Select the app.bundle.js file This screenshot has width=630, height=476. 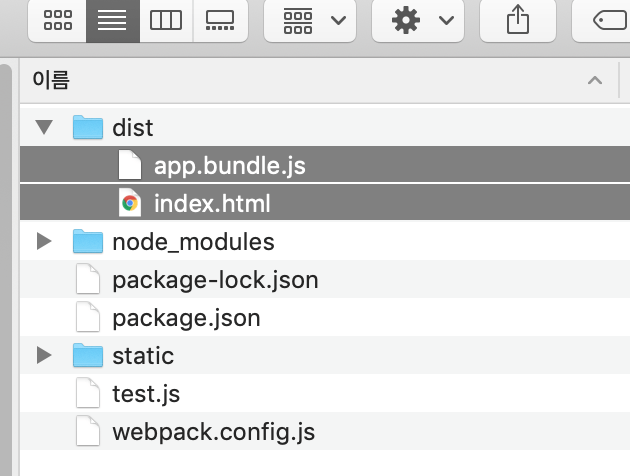coord(229,166)
